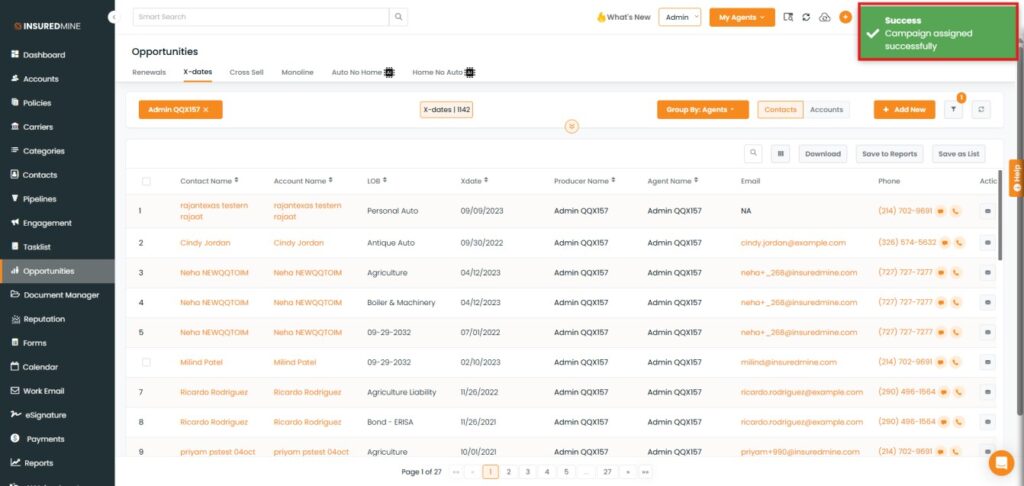Click the Add New button
The image size is (1024, 486).
click(904, 110)
